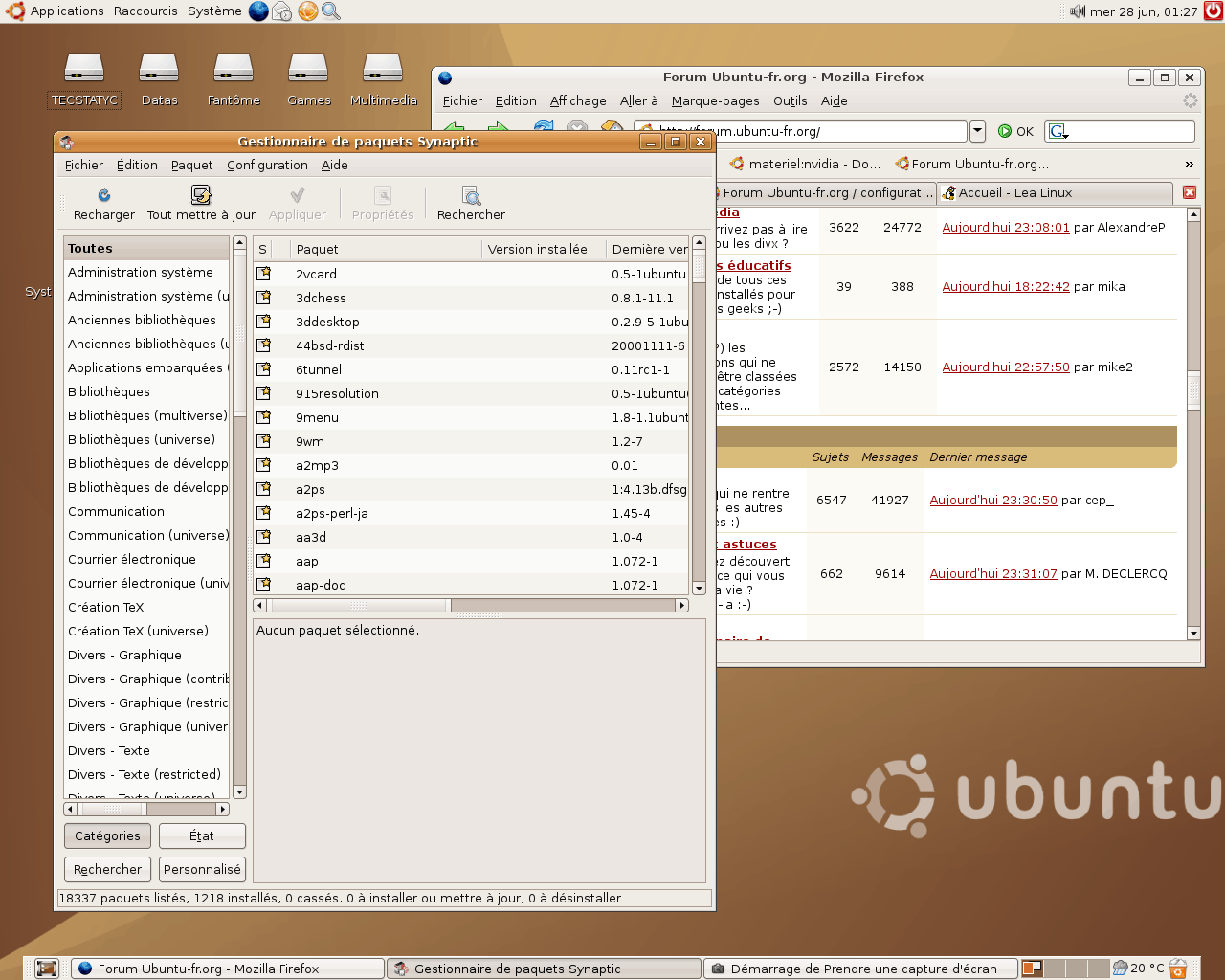Click the workspace switcher first workspace

pyautogui.click(x=1032, y=969)
